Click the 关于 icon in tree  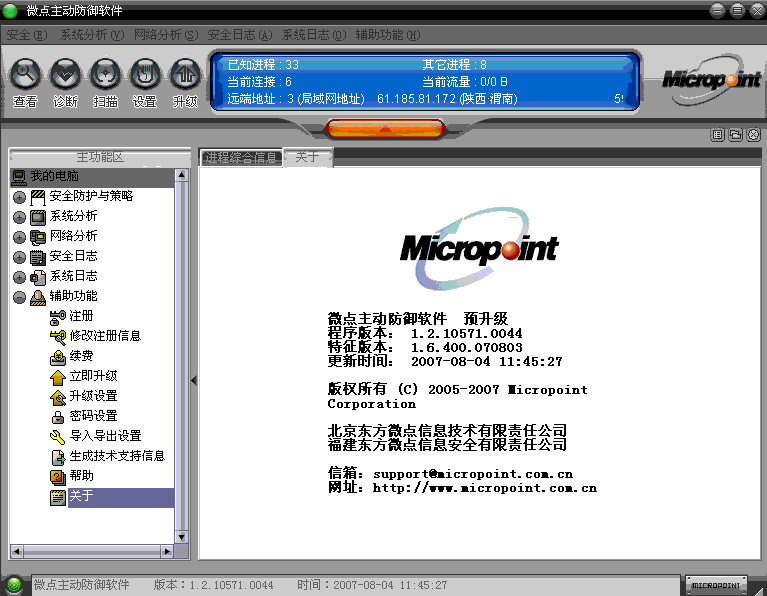pos(58,498)
